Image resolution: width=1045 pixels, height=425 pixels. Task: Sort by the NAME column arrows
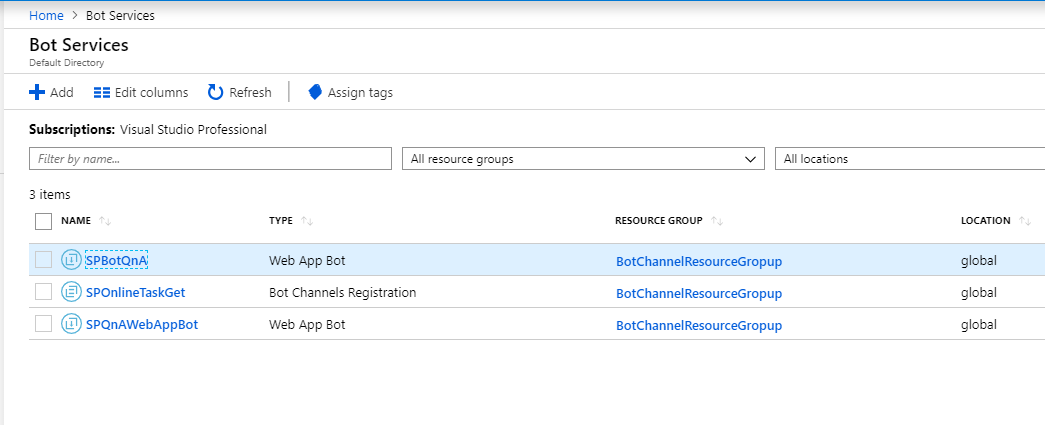105,220
